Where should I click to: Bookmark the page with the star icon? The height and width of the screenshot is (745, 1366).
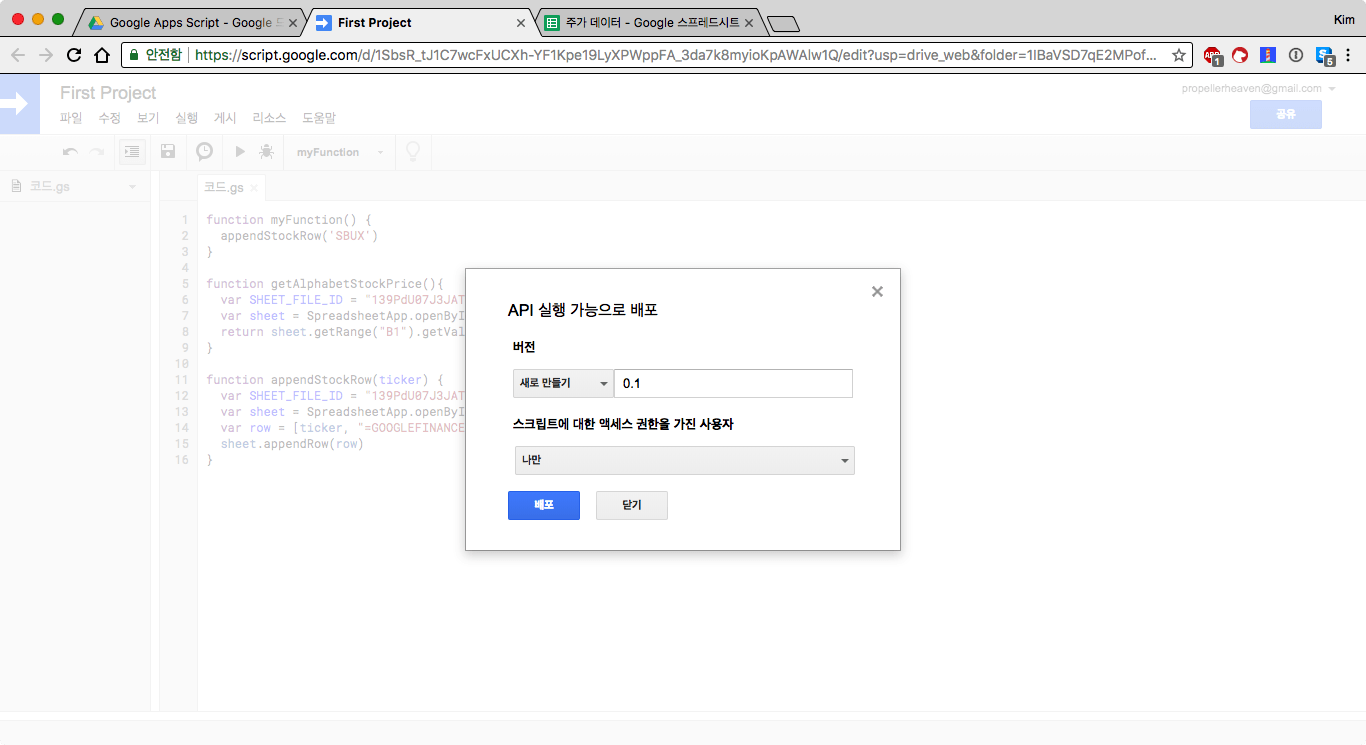pos(1179,56)
